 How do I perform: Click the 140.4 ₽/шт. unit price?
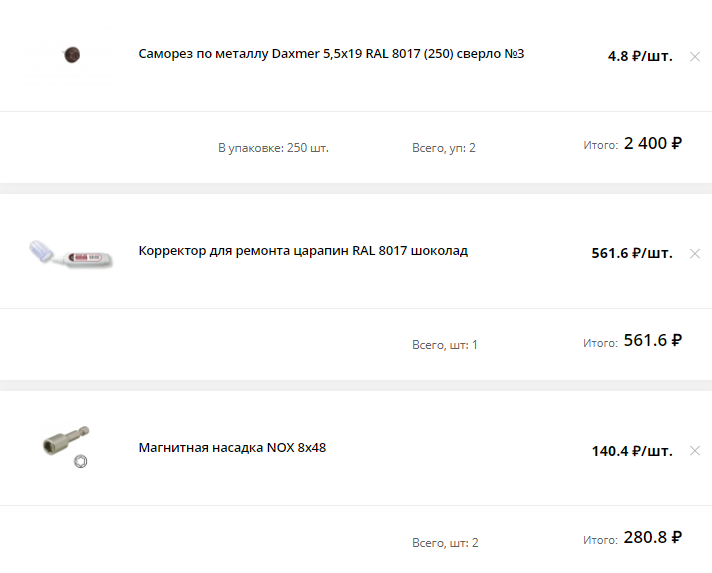pos(631,450)
